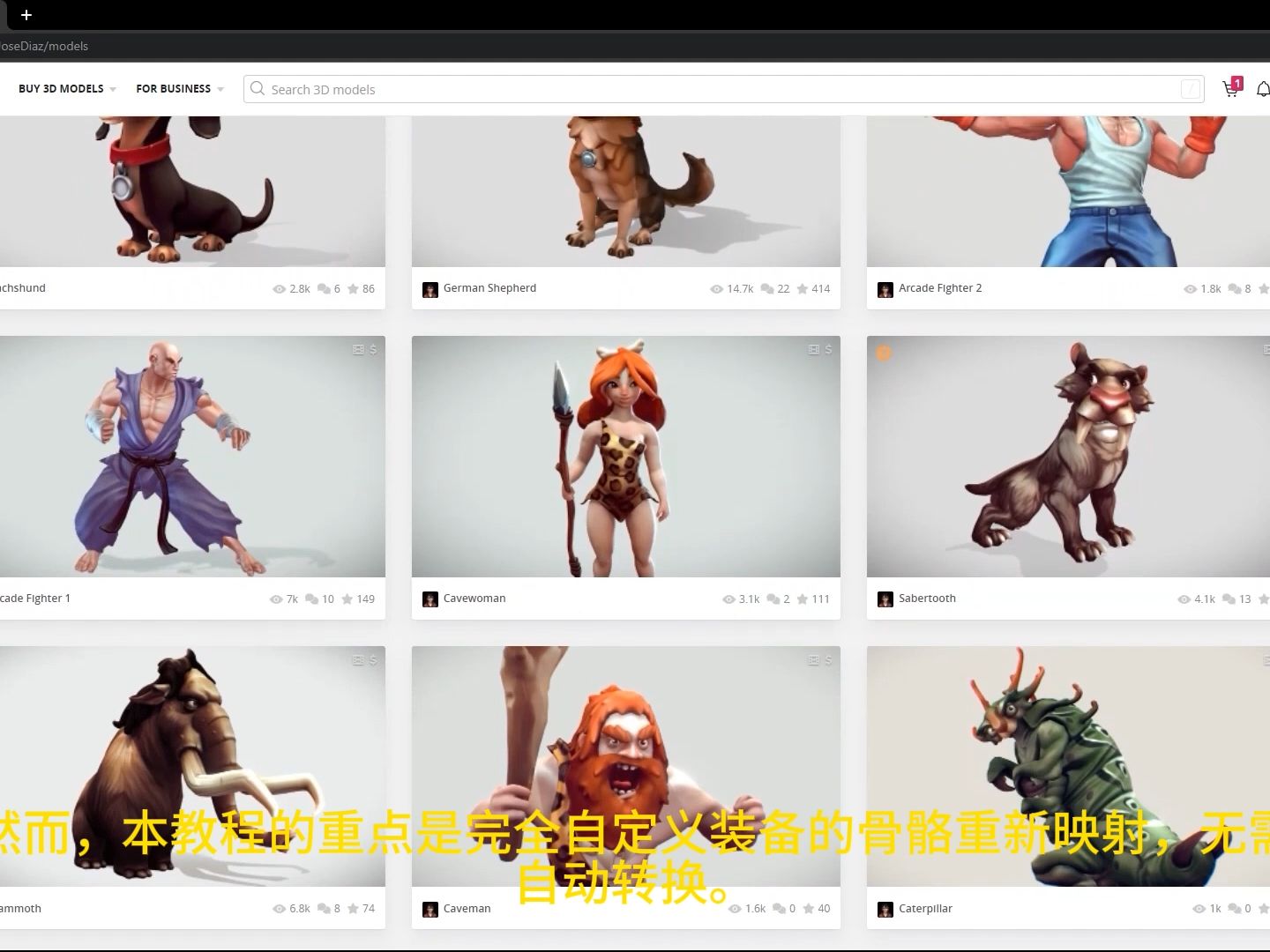
Task: Click the Cavewoman animated/store badge icons
Action: click(820, 349)
